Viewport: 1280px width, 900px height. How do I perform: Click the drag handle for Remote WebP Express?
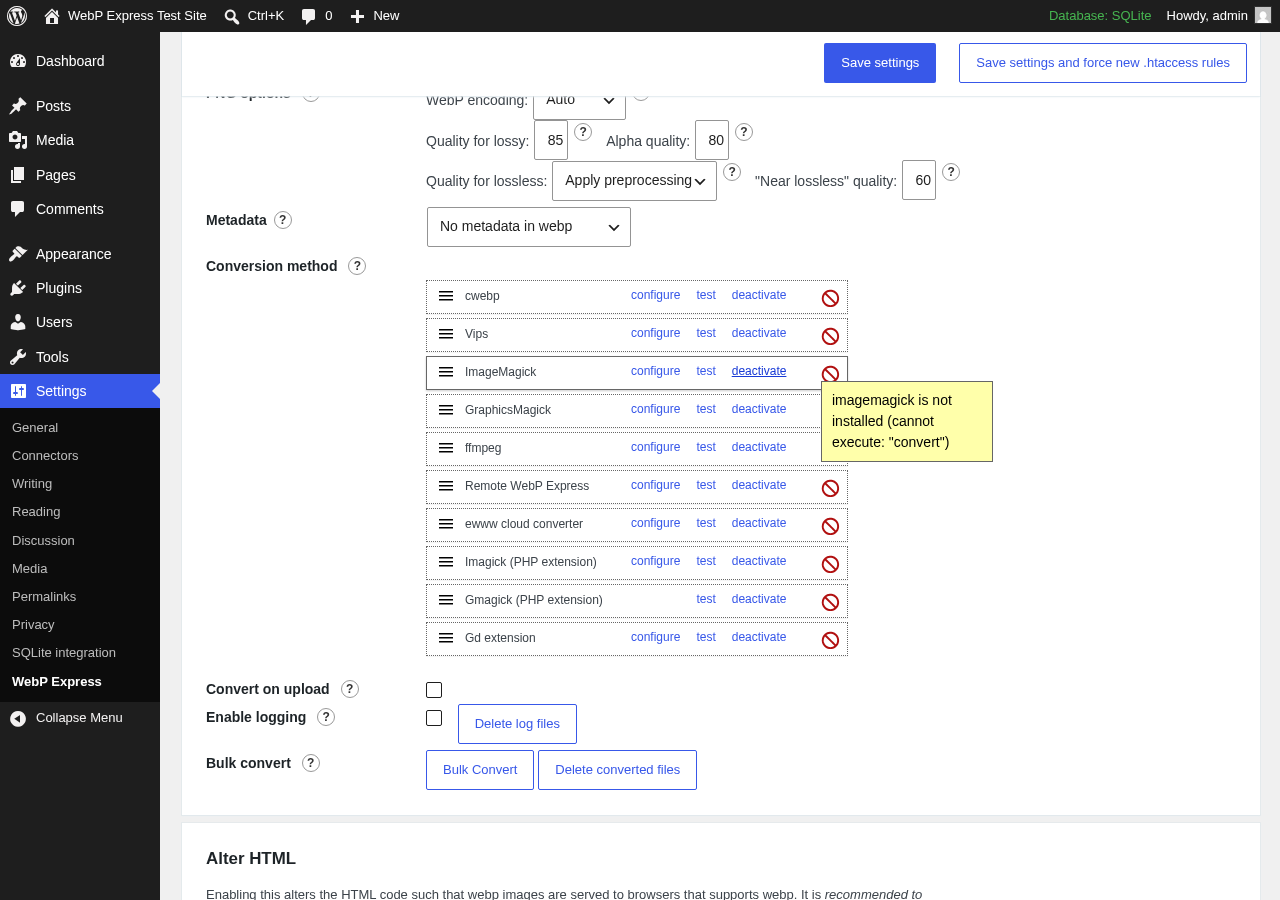point(446,486)
